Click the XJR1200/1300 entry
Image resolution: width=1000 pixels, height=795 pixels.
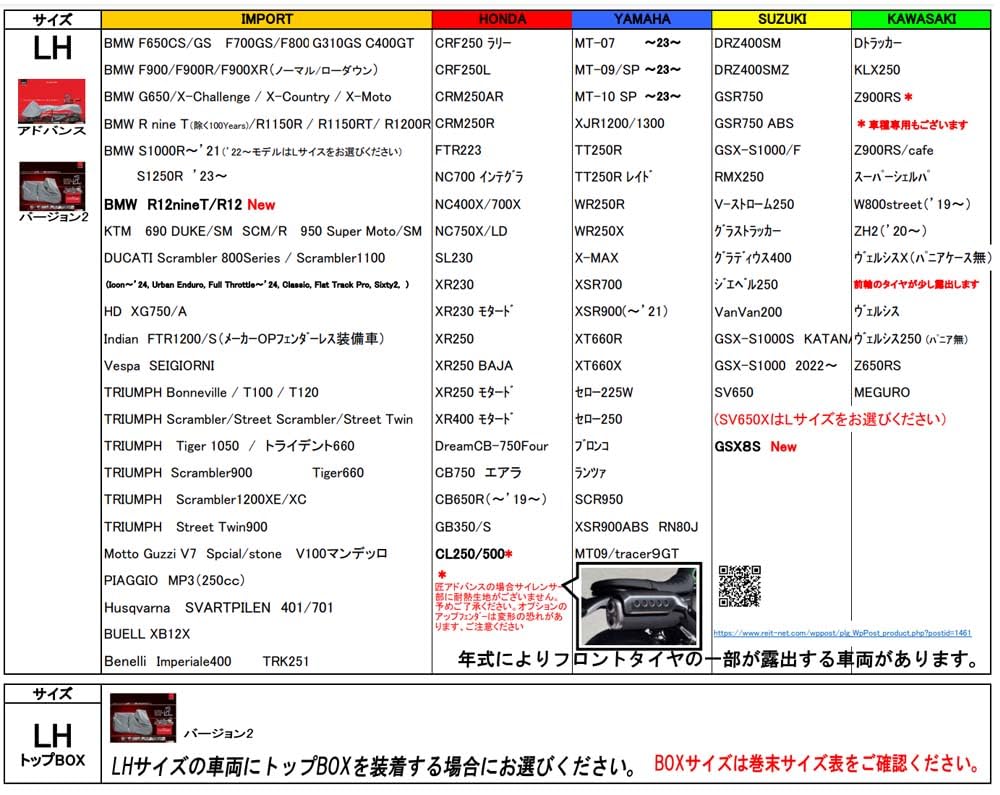tap(619, 123)
